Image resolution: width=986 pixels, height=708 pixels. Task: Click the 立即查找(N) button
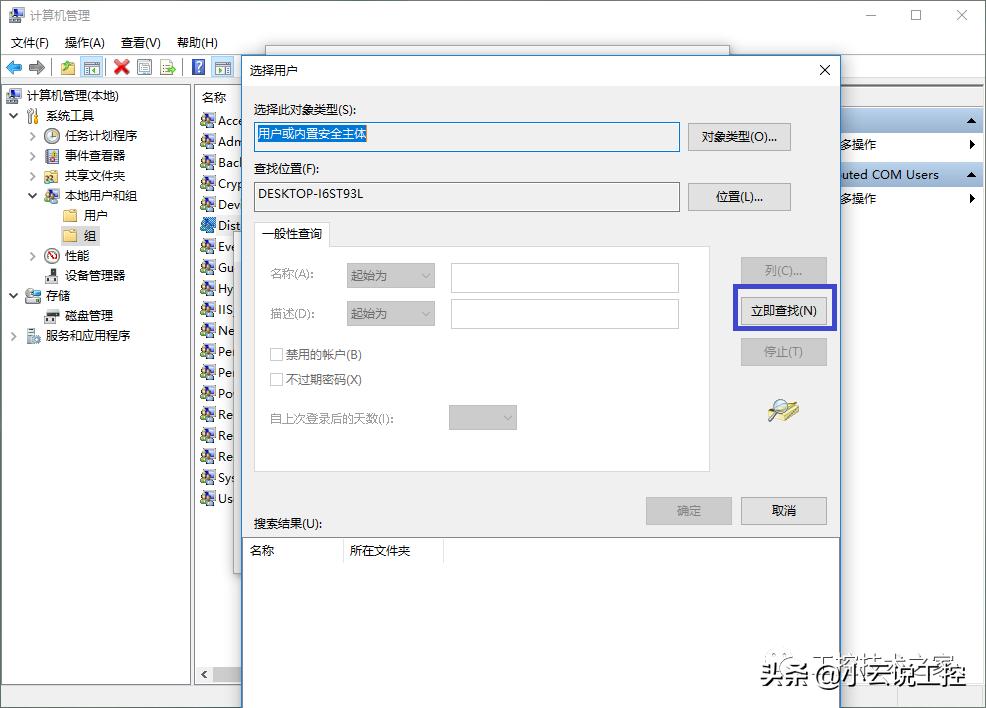(x=784, y=311)
